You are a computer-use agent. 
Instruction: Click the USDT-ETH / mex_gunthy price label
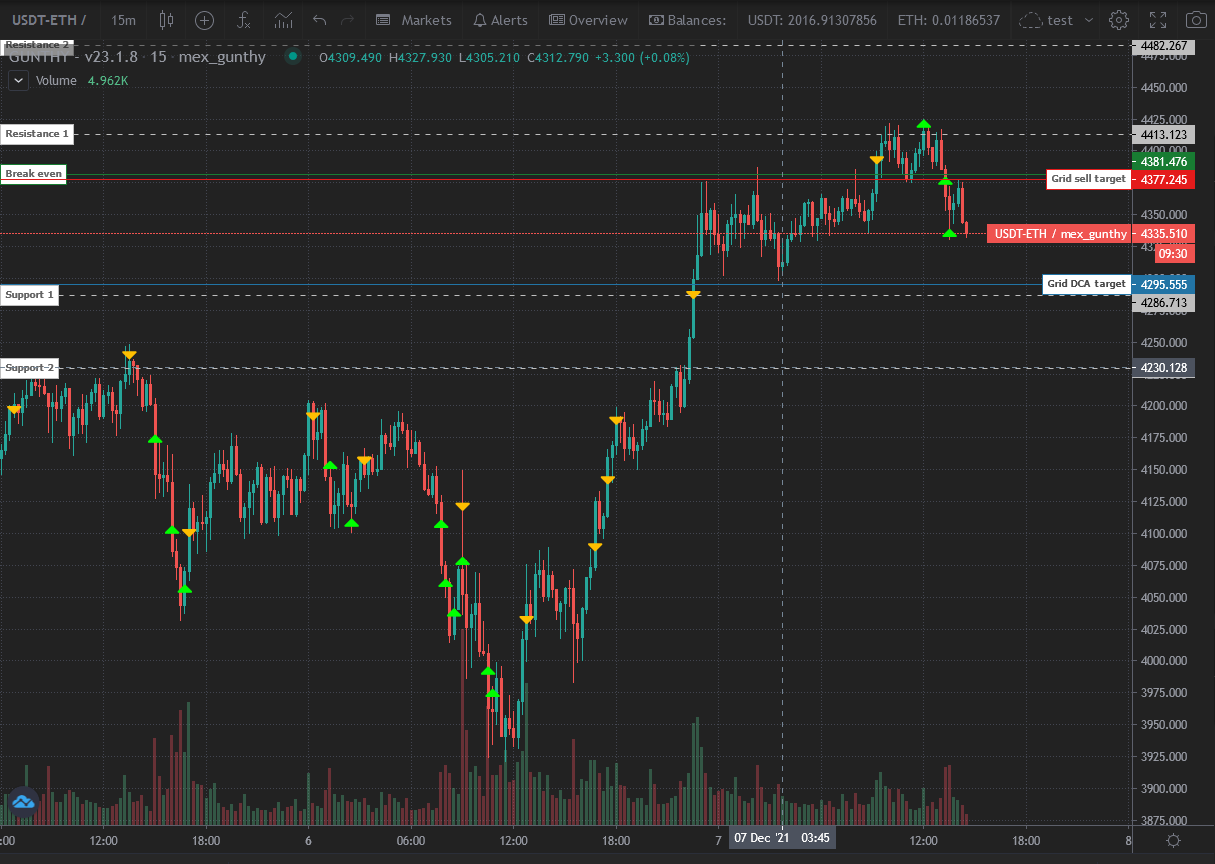1058,234
